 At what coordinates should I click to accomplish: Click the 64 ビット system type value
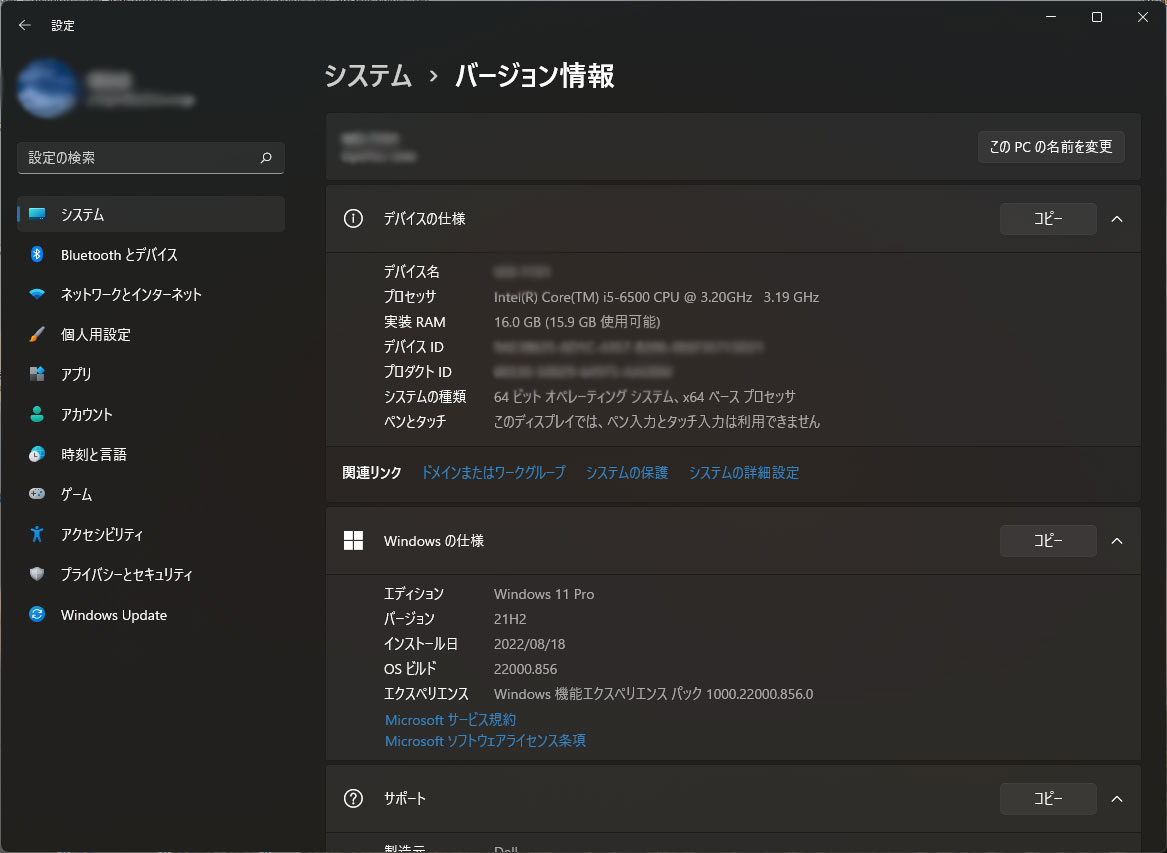tap(645, 397)
